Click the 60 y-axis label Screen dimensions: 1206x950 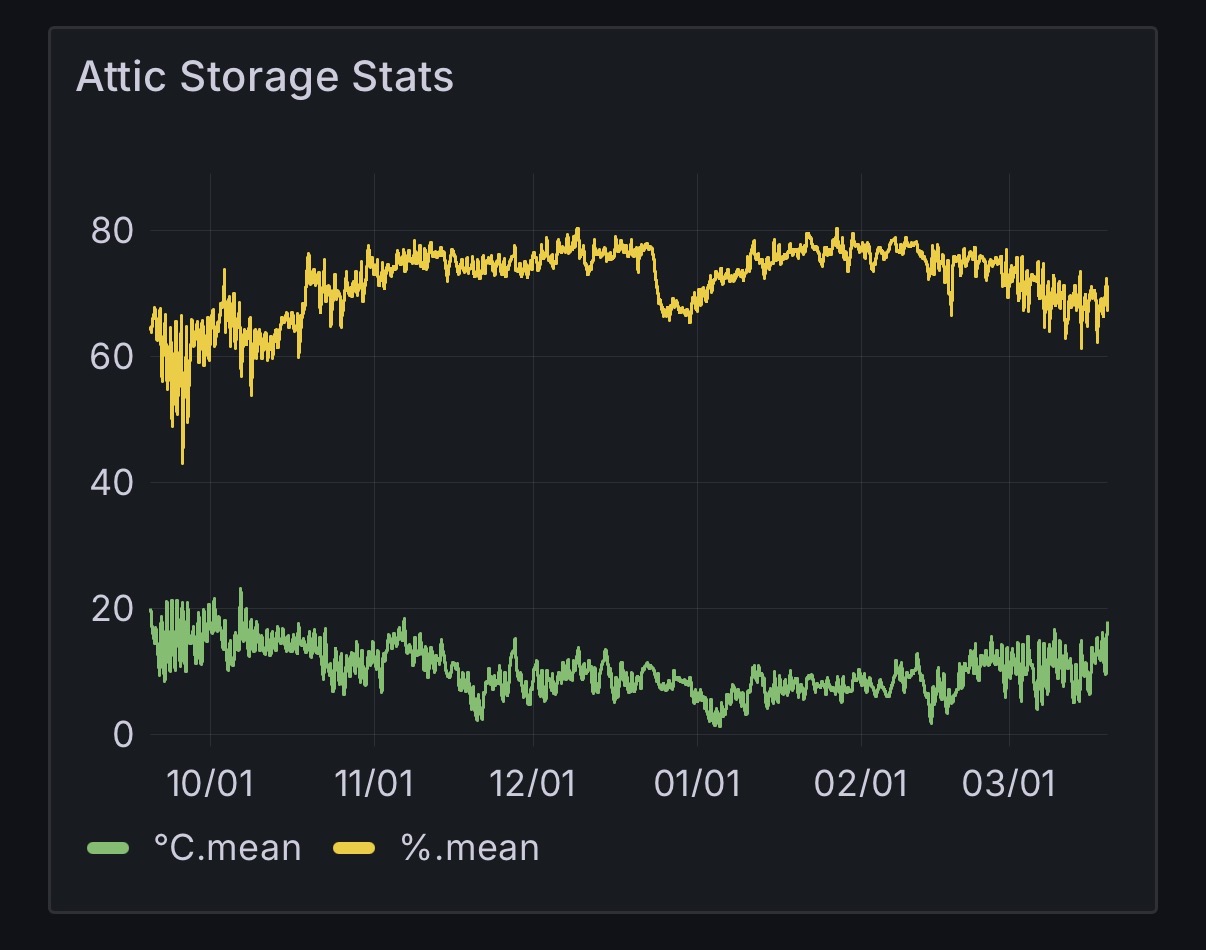click(x=111, y=357)
